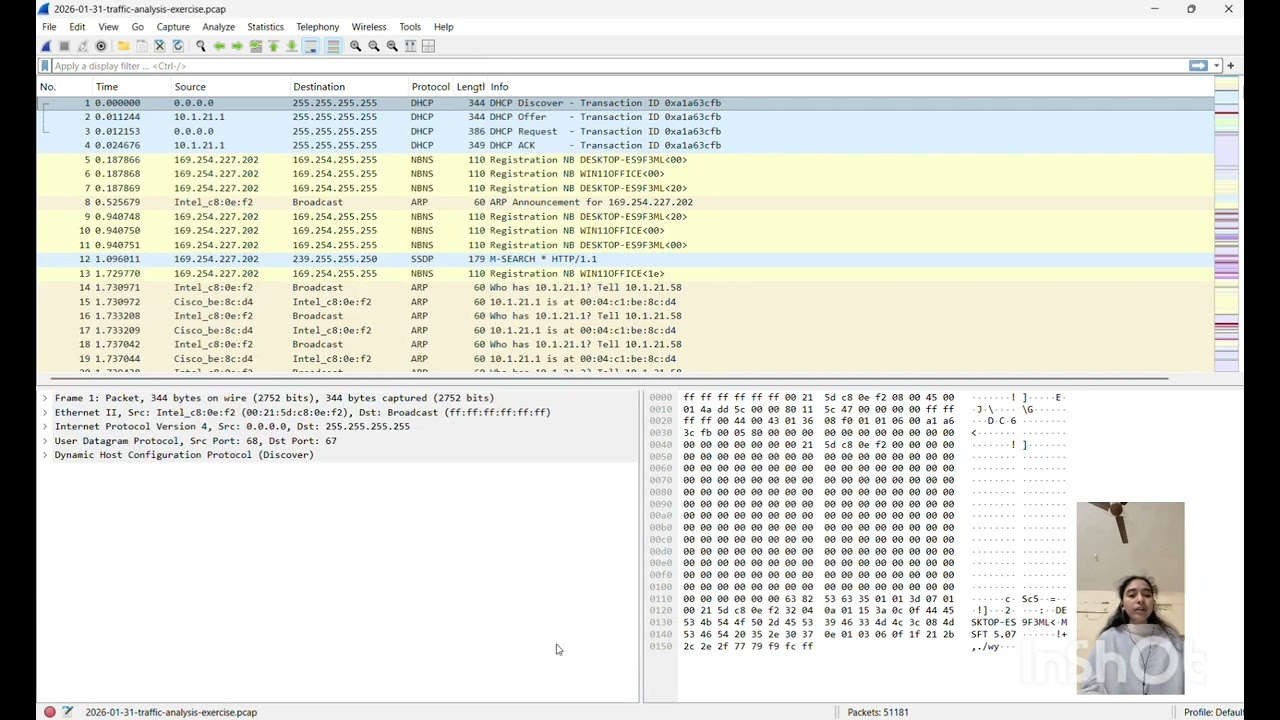Open recent display filter dropdown

click(x=1216, y=66)
